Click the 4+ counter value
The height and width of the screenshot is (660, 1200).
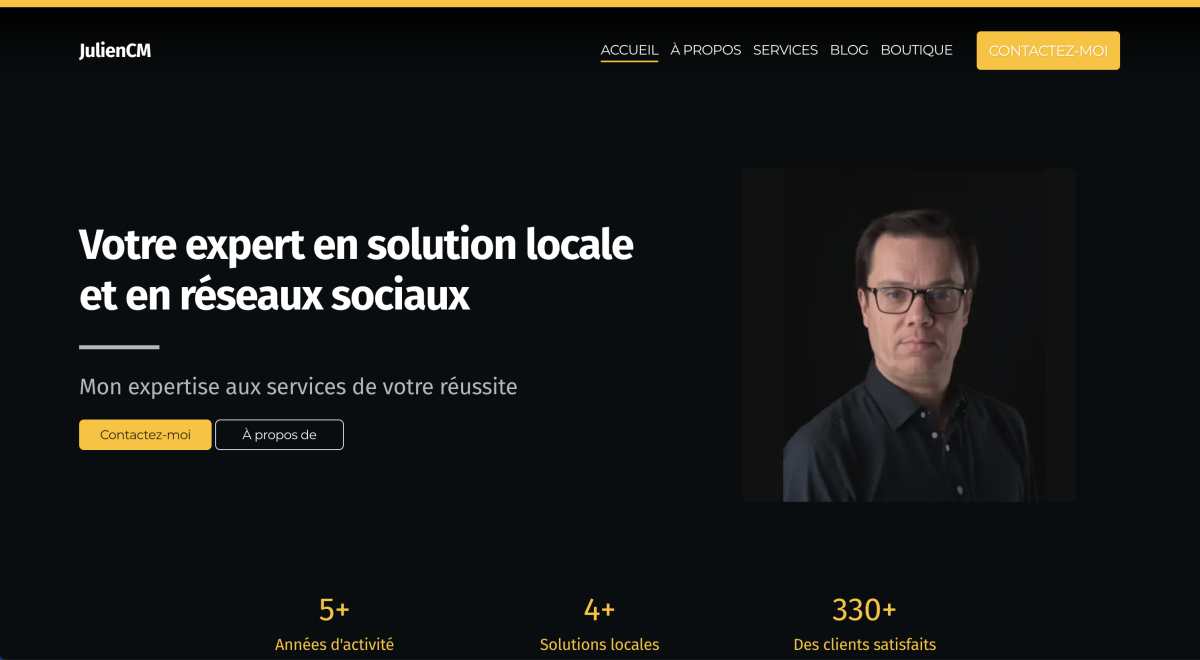tap(599, 609)
